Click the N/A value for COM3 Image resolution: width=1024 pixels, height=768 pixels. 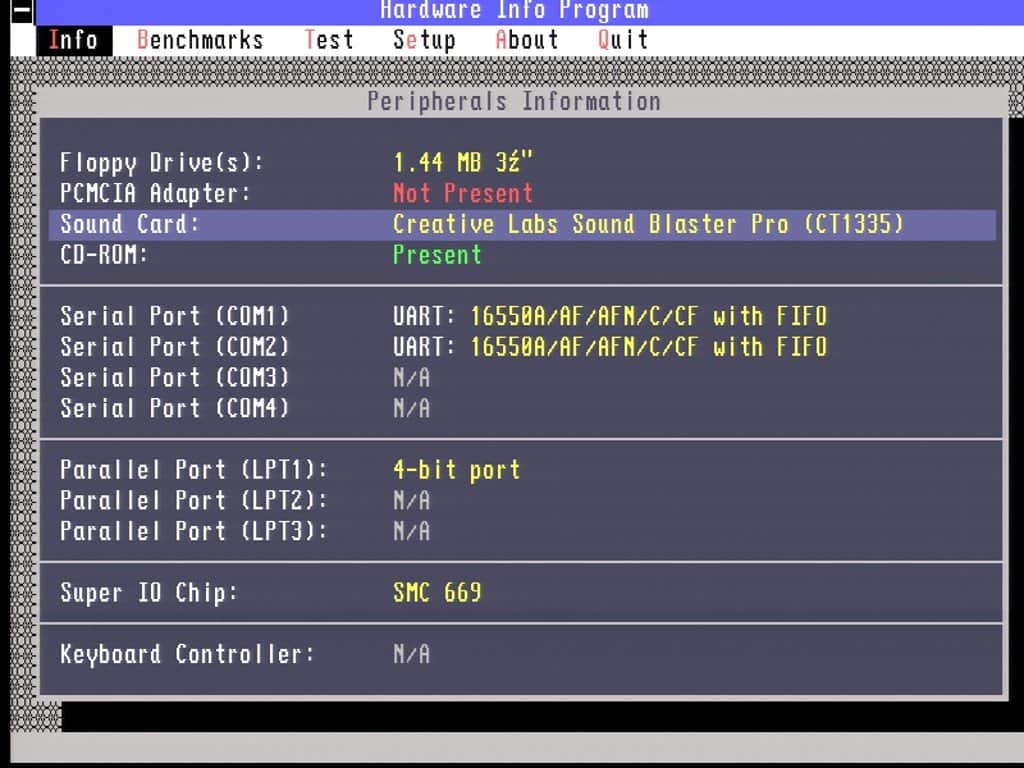(412, 377)
